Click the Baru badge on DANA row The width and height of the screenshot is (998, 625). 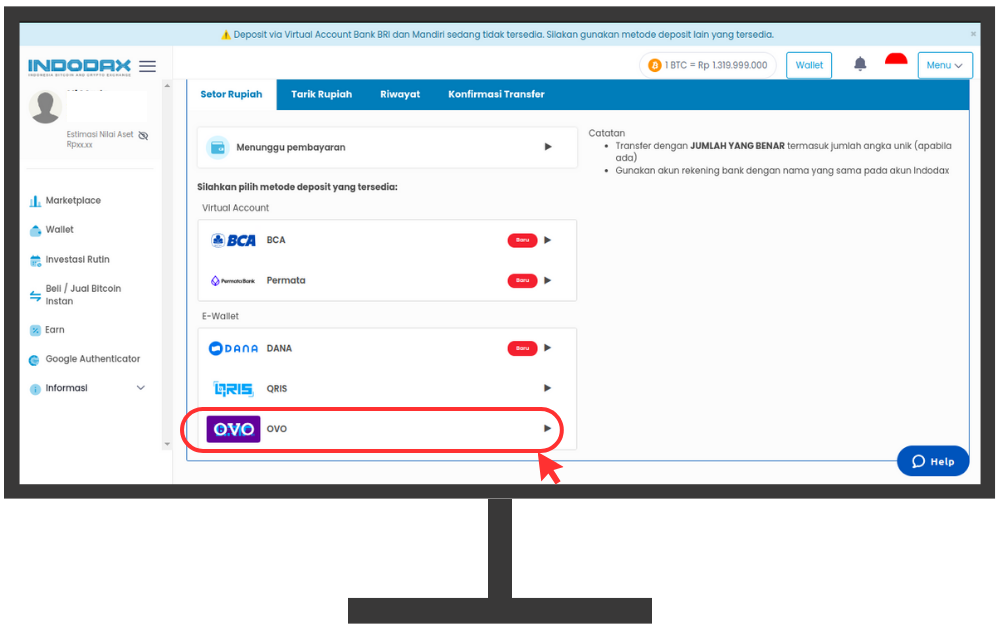[x=523, y=348]
